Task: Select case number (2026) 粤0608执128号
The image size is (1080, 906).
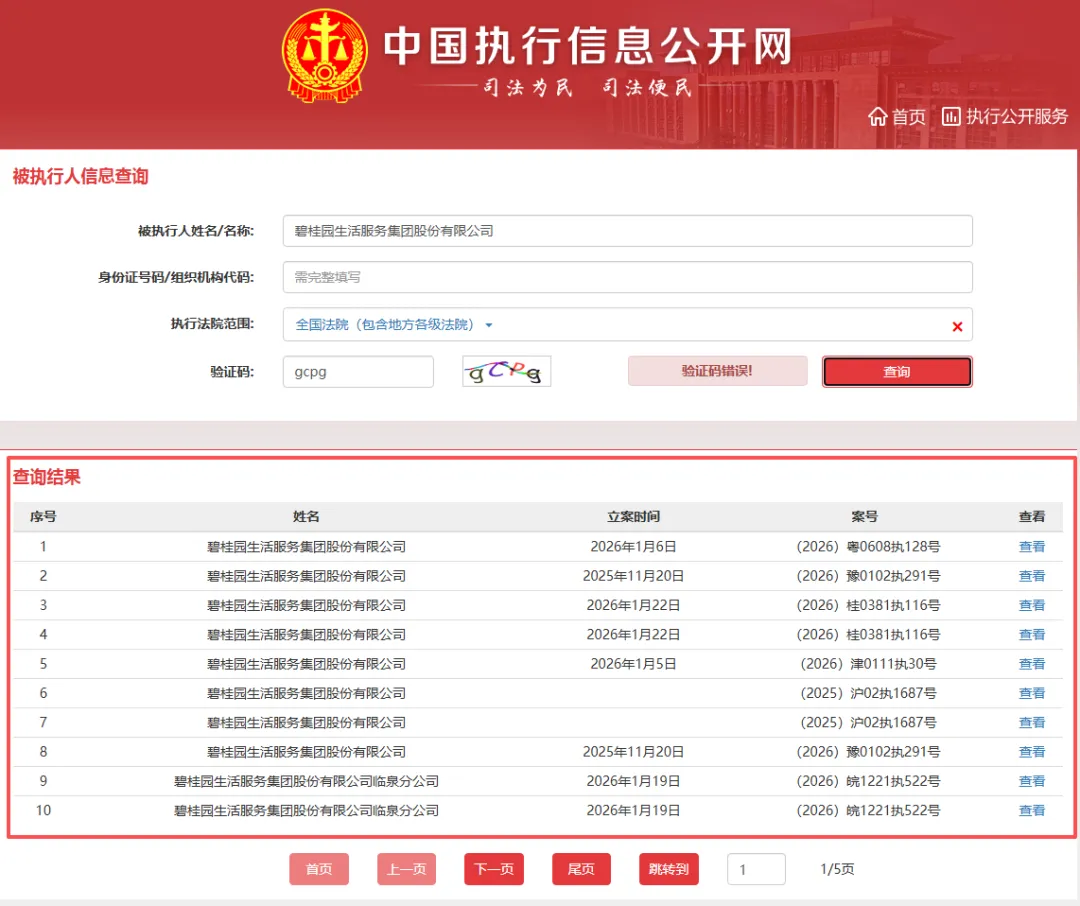Action: pos(868,546)
